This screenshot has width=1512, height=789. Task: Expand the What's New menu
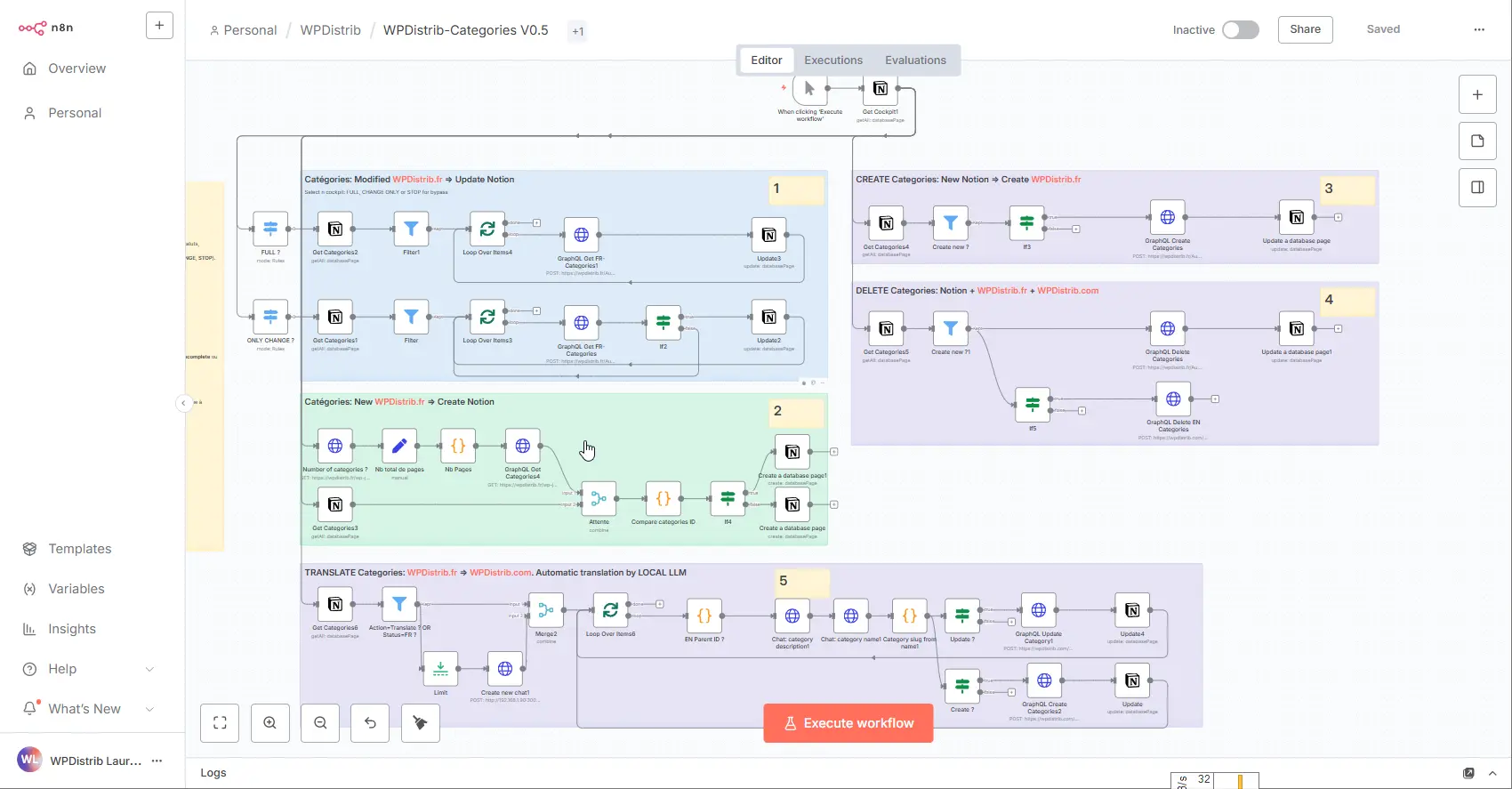(89, 709)
